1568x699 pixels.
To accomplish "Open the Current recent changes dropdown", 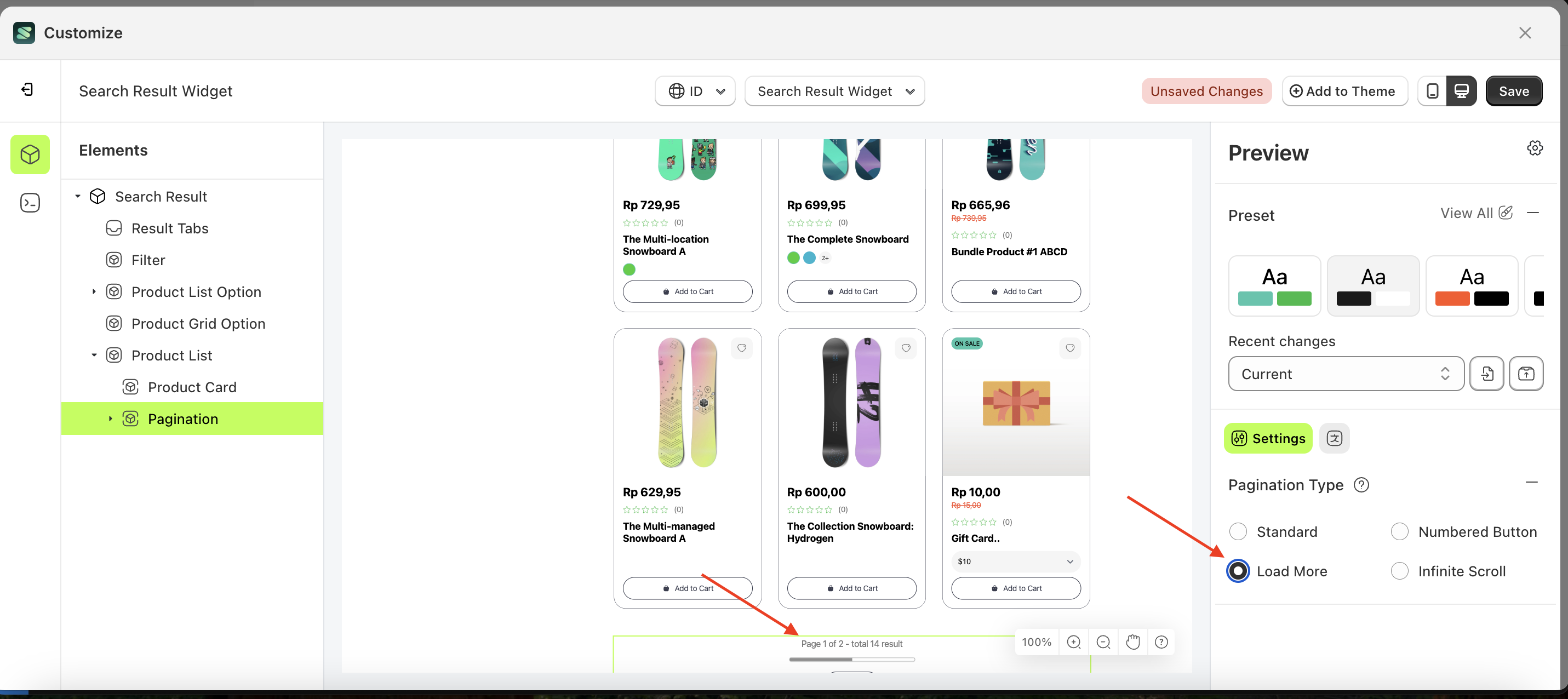I will (1345, 374).
